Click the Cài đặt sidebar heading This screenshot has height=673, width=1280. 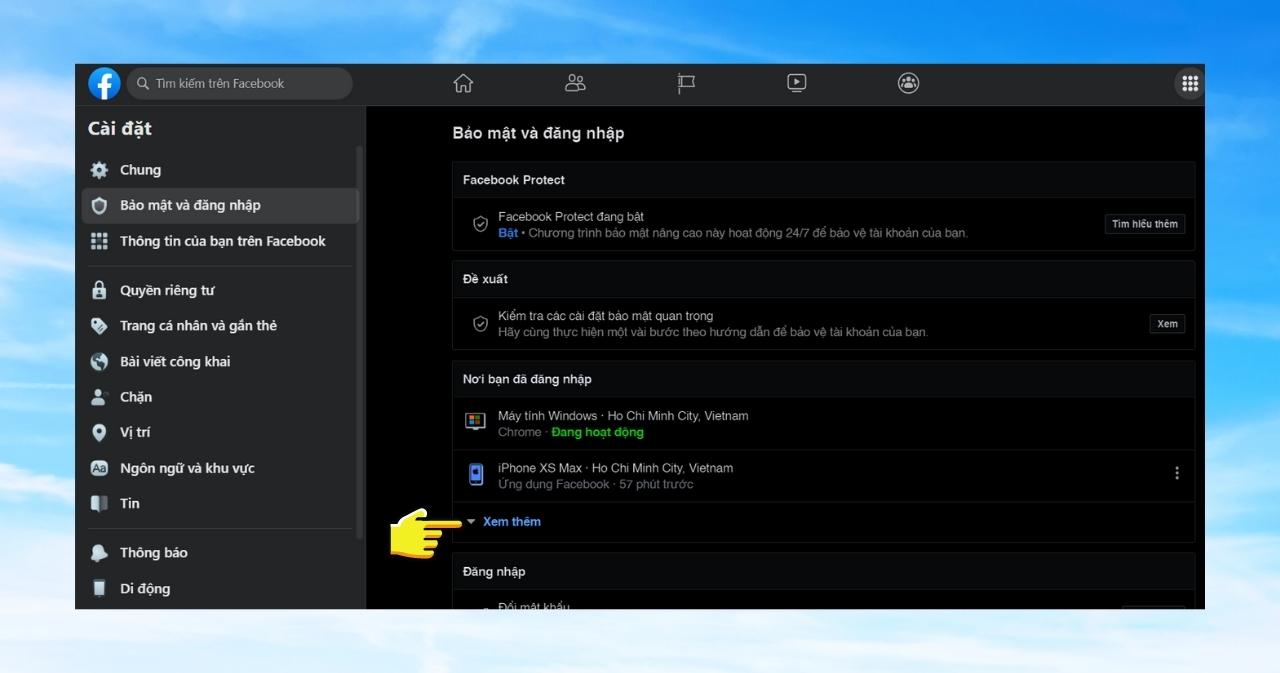[120, 129]
